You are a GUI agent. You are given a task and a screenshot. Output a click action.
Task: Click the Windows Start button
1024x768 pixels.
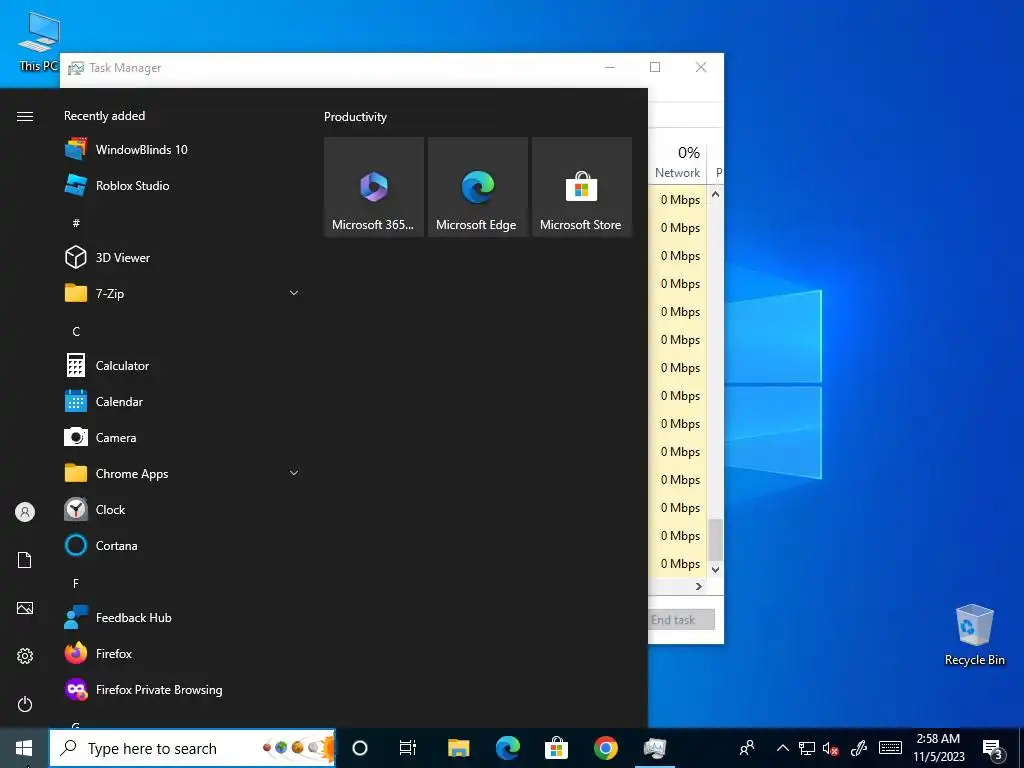tap(24, 748)
